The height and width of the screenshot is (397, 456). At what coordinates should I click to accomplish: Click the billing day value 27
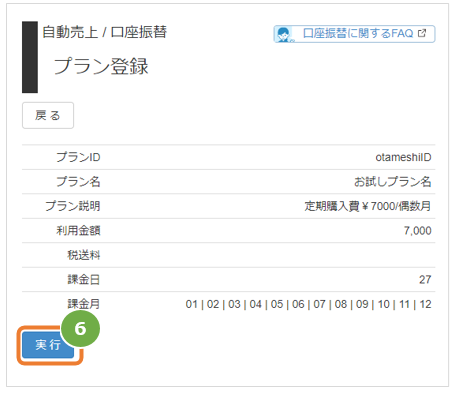[425, 279]
